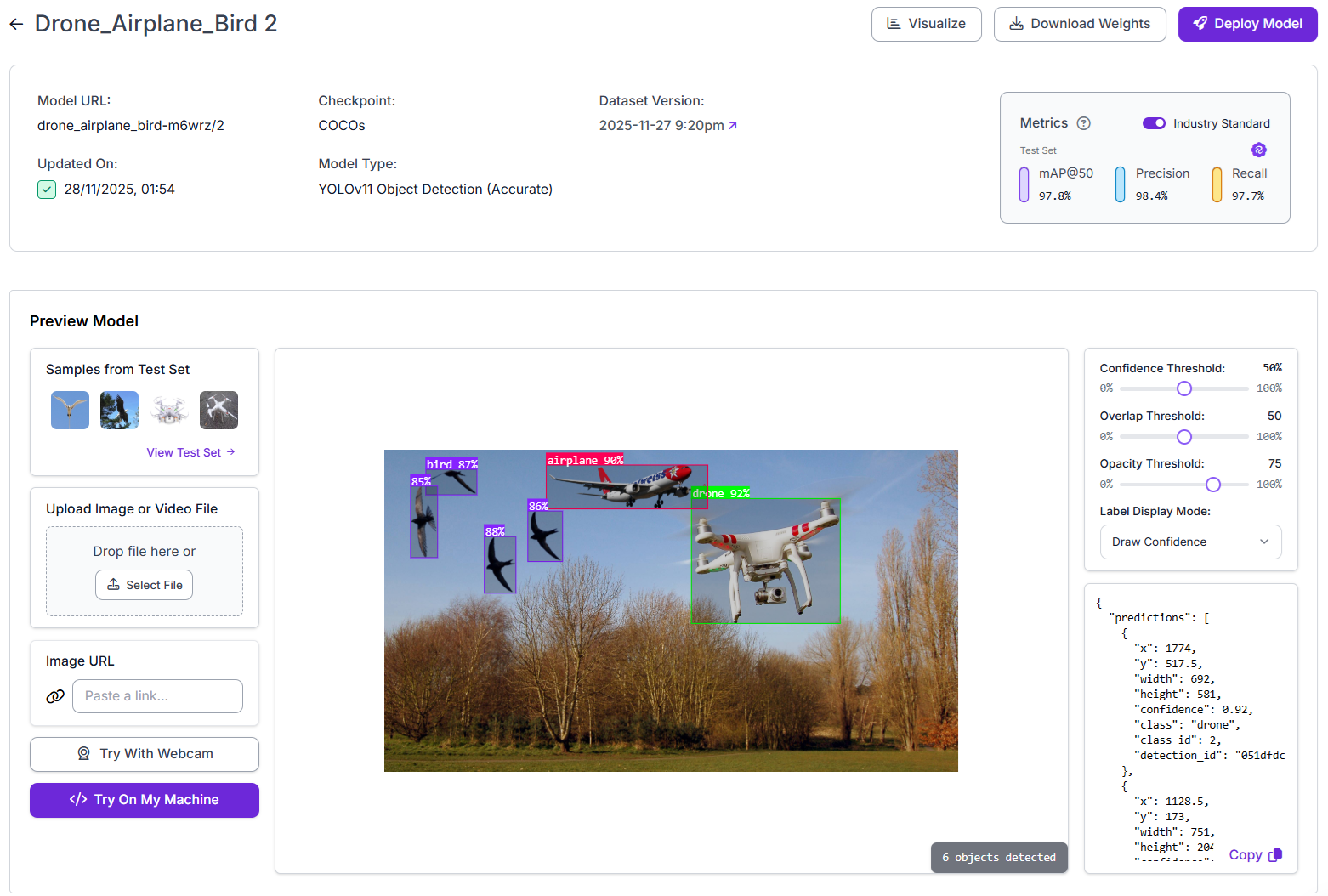Click the Metrics help question mark icon
This screenshot has width=1328, height=896.
(x=1083, y=123)
